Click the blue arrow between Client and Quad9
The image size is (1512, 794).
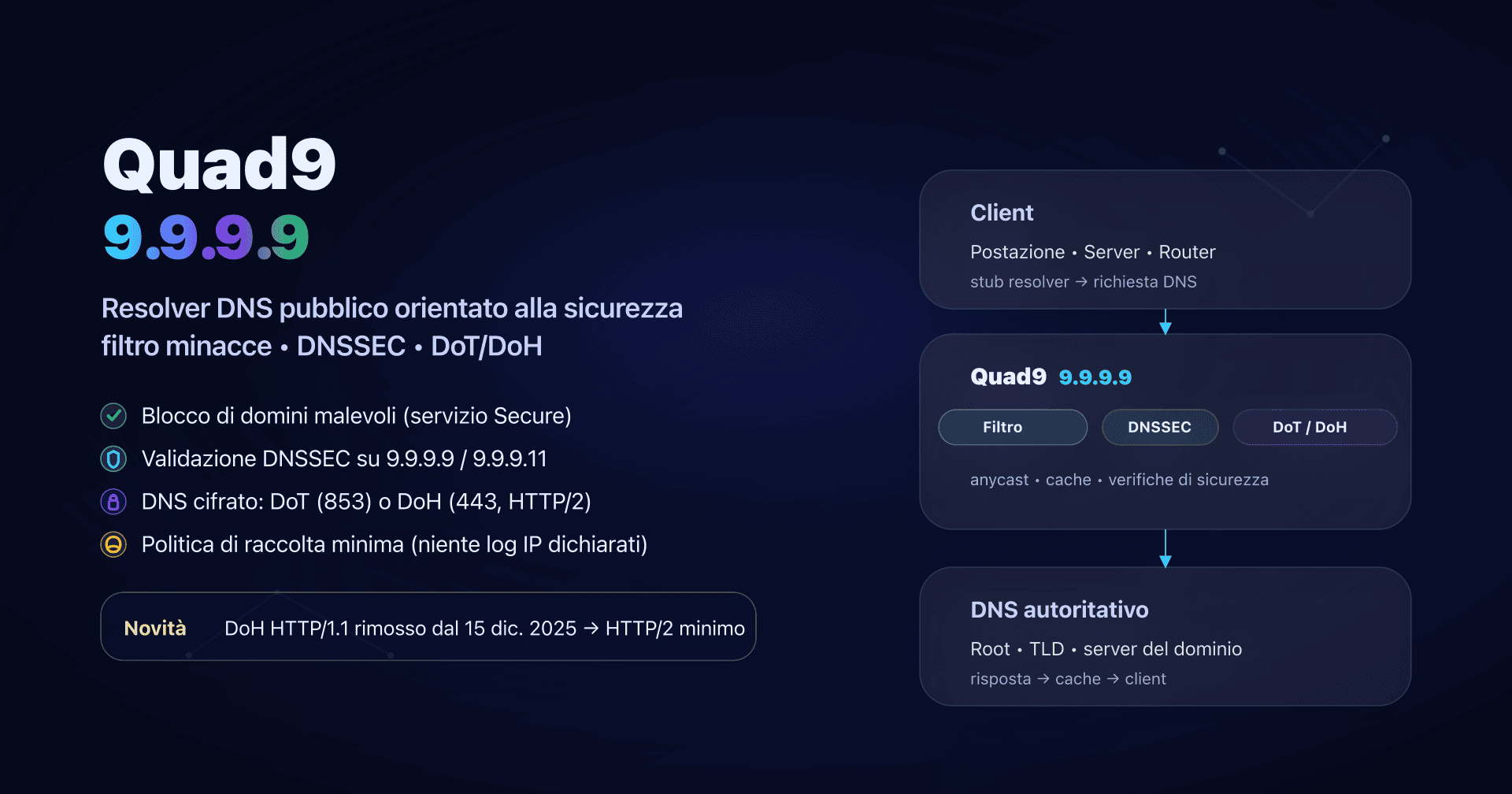[x=1165, y=322]
